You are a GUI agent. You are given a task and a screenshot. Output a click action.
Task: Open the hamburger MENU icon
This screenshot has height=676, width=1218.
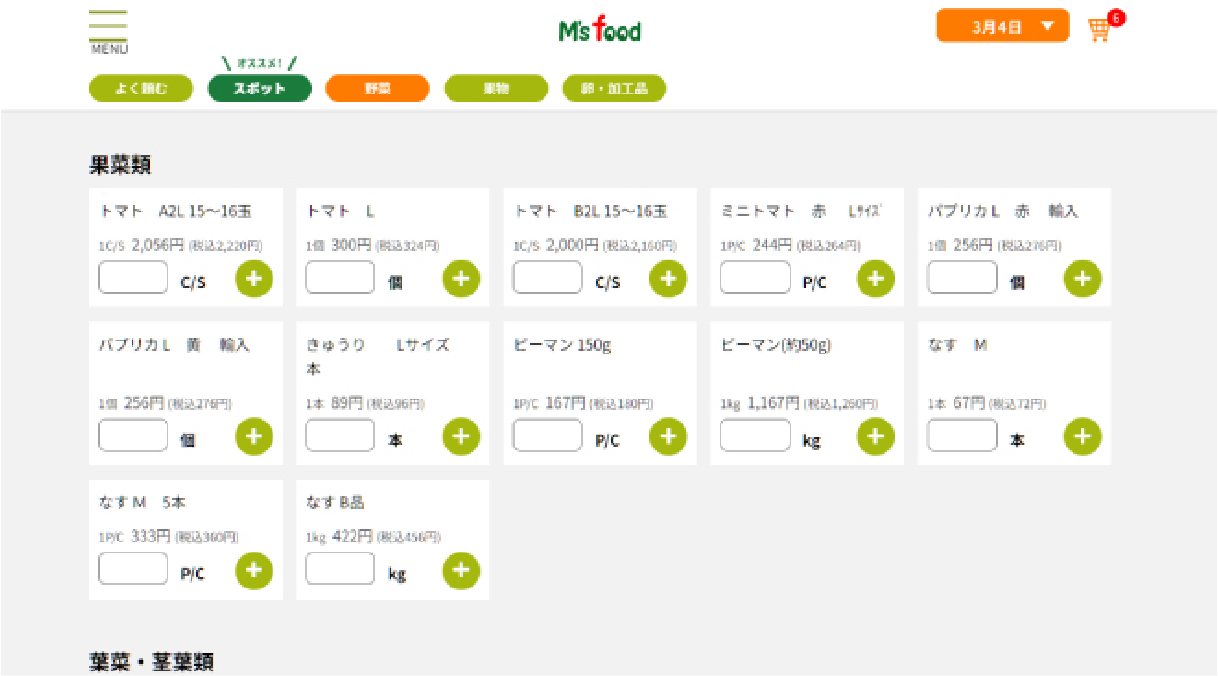[108, 25]
